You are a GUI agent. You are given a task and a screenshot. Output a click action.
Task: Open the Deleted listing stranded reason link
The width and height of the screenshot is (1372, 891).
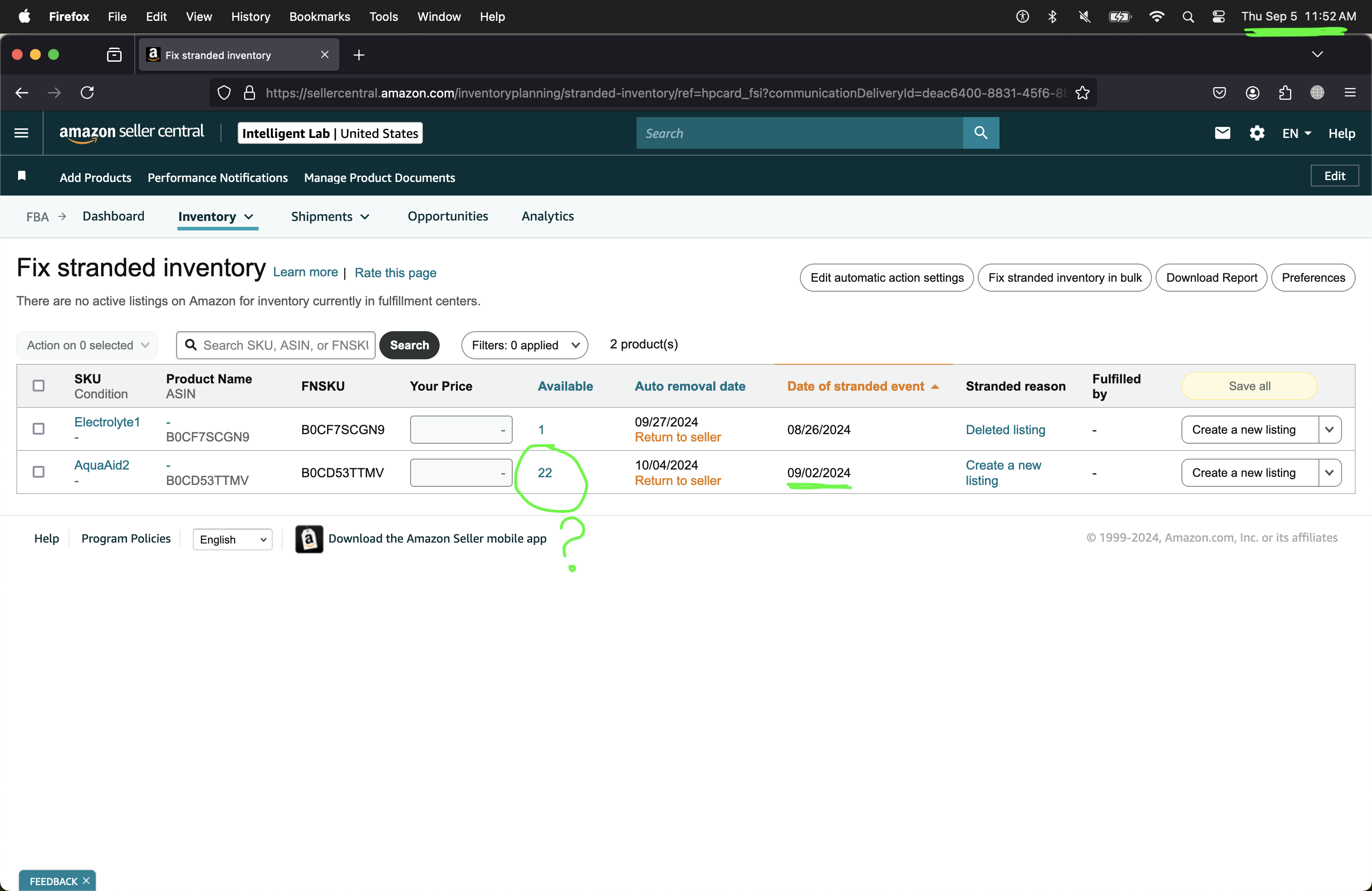[x=1005, y=429]
